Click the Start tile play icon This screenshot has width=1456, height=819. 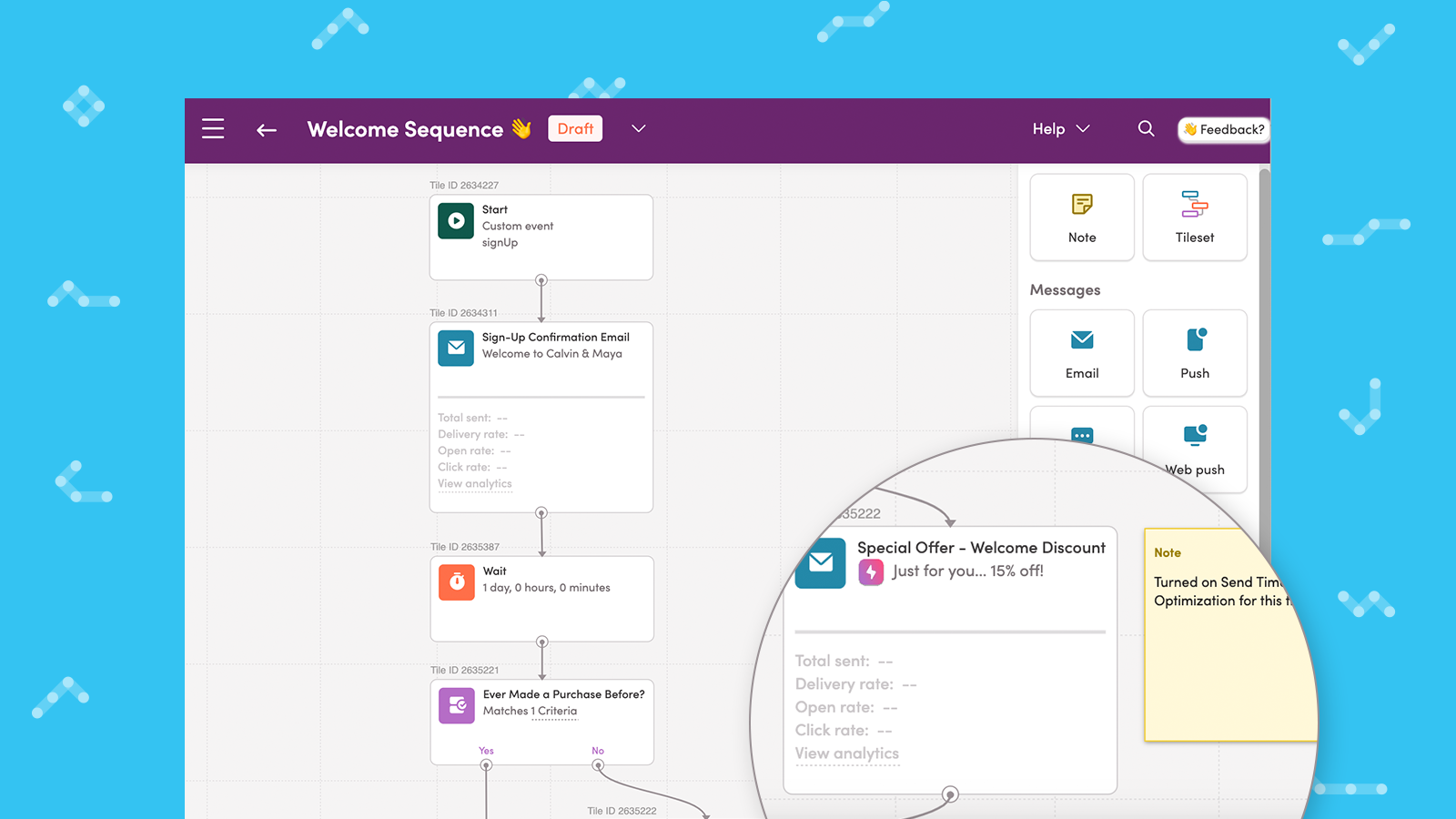click(x=456, y=221)
